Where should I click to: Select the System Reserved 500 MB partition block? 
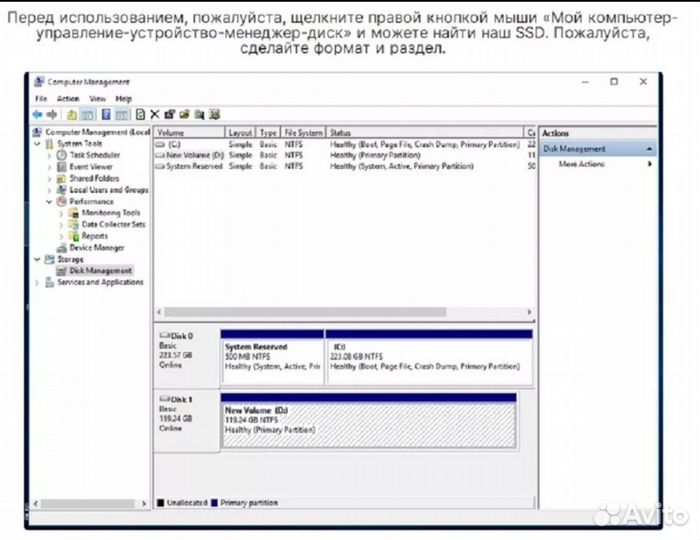point(272,357)
